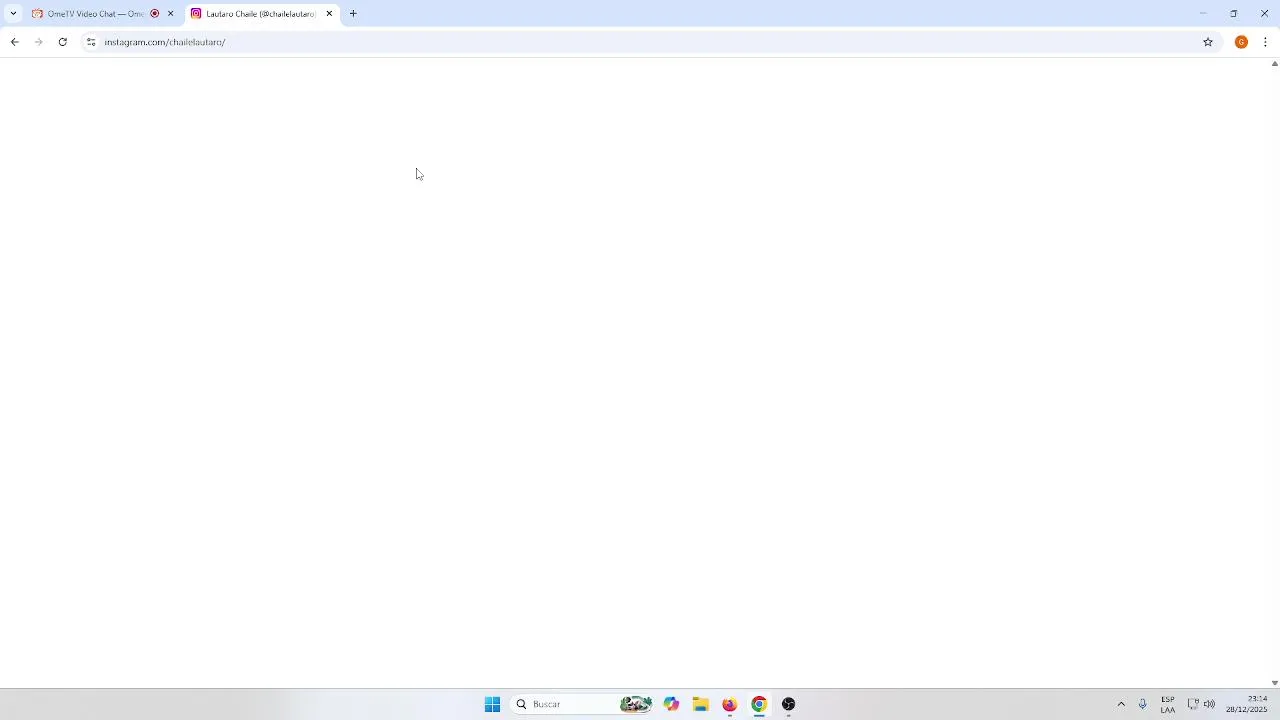
Task: Click the Buscar taskbar search box
Action: point(582,704)
